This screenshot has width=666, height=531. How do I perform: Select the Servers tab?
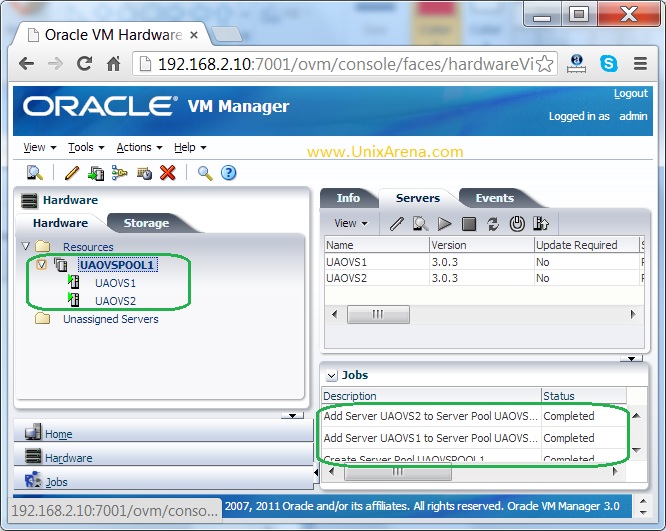pos(418,198)
